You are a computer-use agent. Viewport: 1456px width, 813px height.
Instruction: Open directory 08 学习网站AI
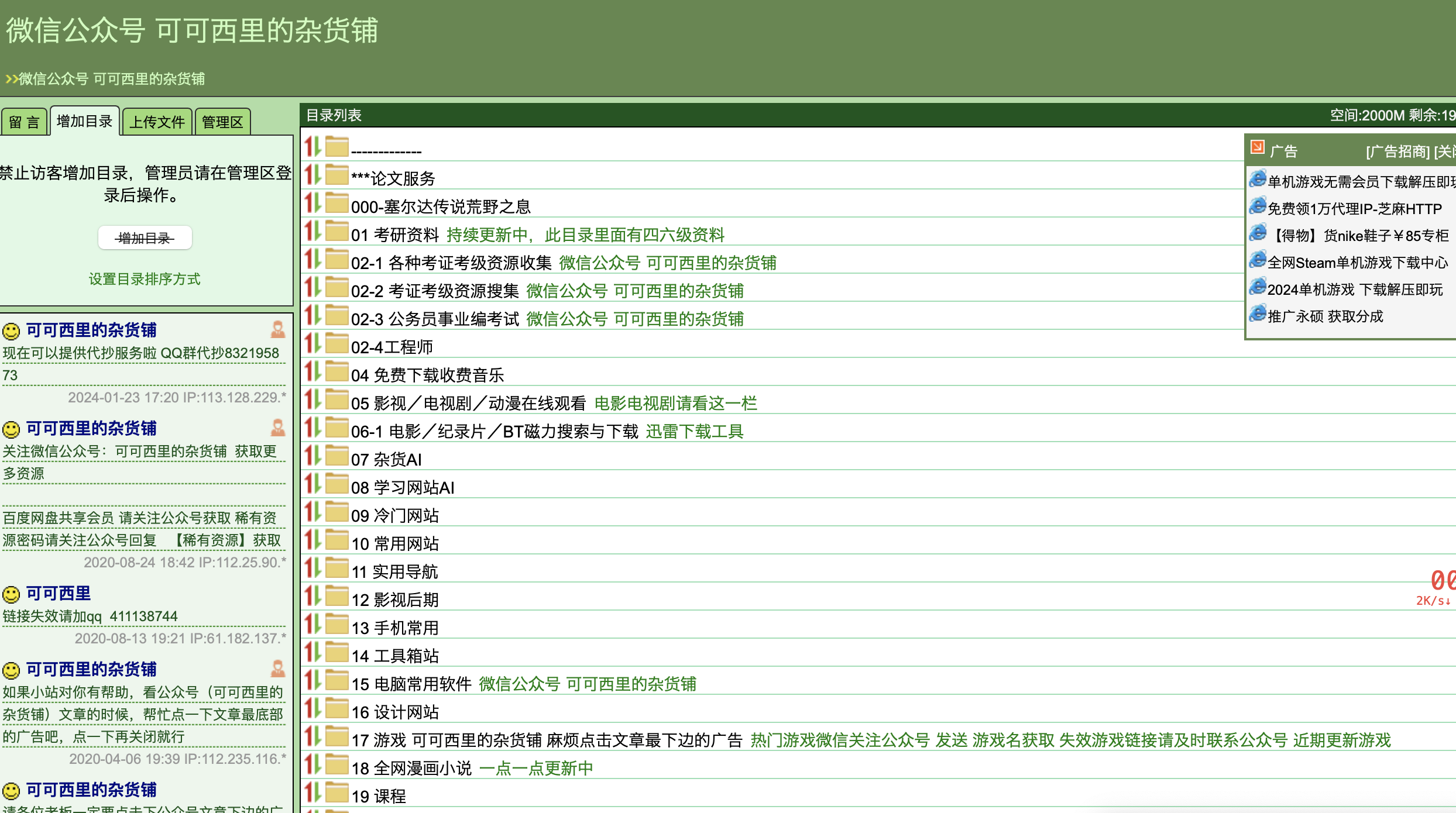coord(403,488)
